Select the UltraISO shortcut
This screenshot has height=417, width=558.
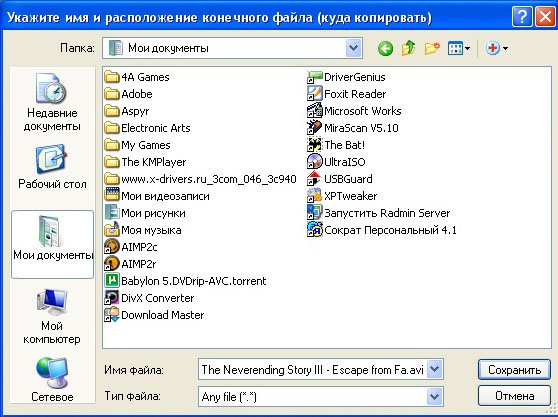[x=336, y=162]
